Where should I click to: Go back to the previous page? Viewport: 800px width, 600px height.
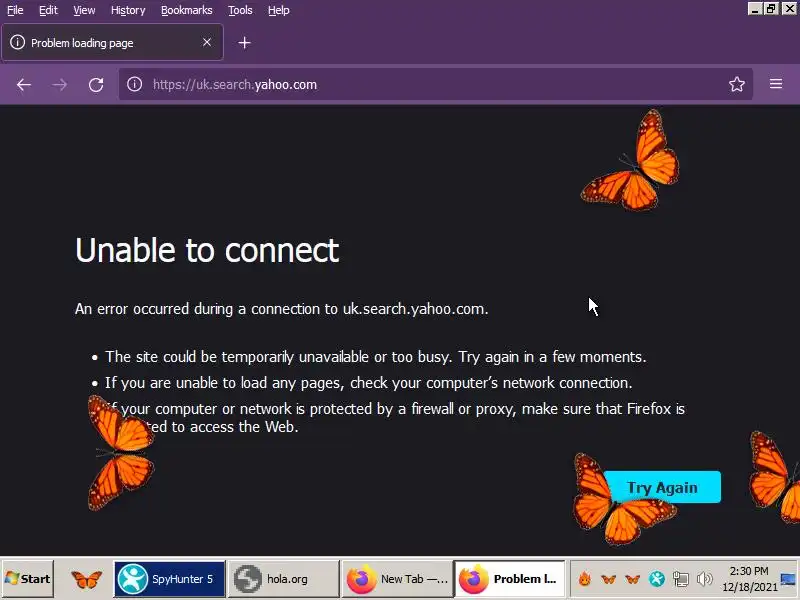[23, 85]
